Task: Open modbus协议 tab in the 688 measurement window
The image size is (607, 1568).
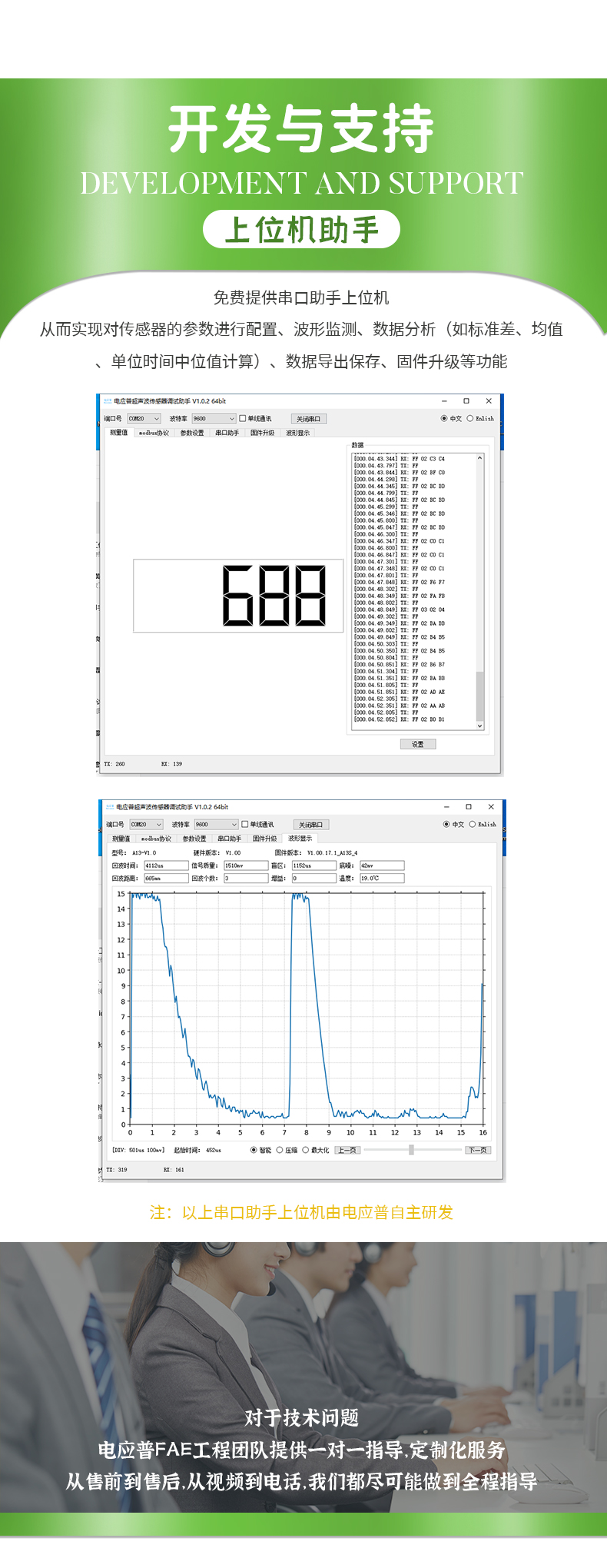Action: pos(154,433)
